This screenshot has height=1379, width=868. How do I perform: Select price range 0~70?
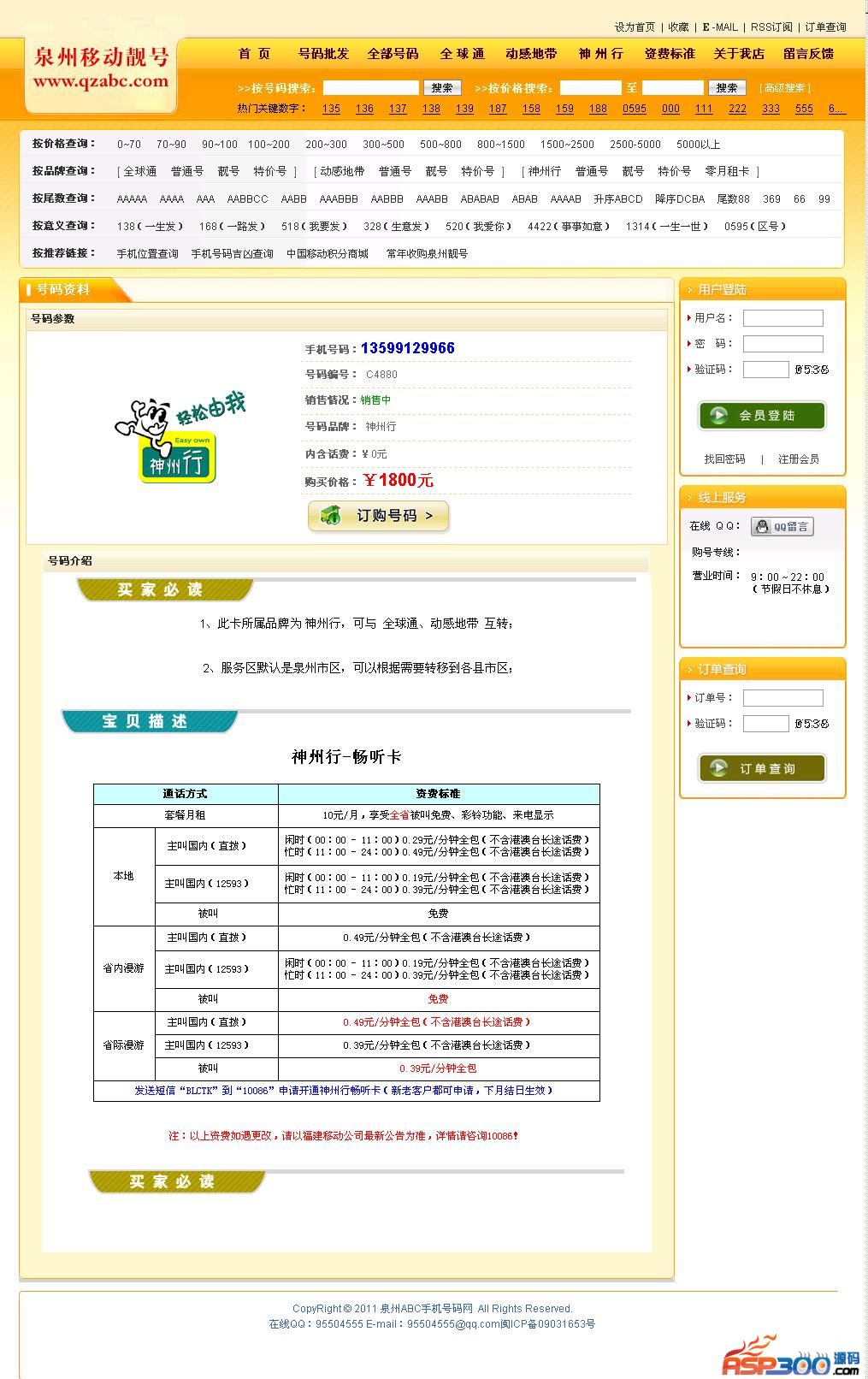(x=129, y=145)
